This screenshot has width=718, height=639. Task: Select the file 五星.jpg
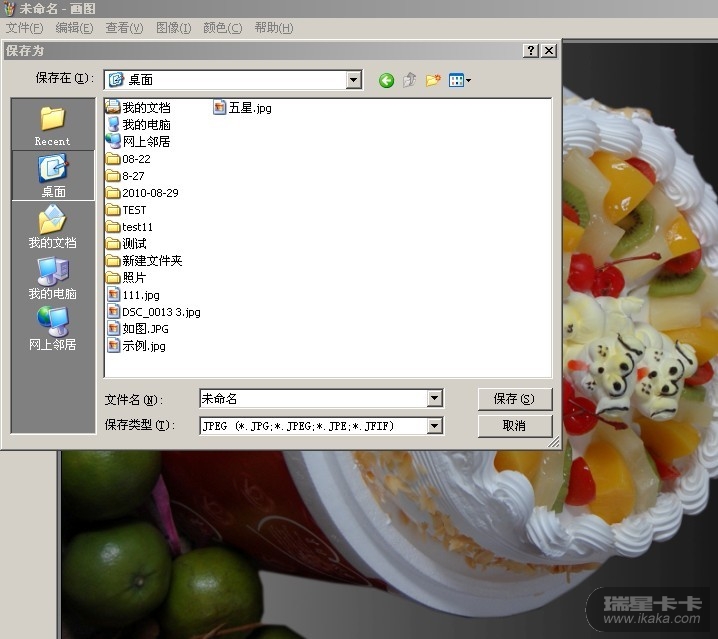click(x=243, y=108)
